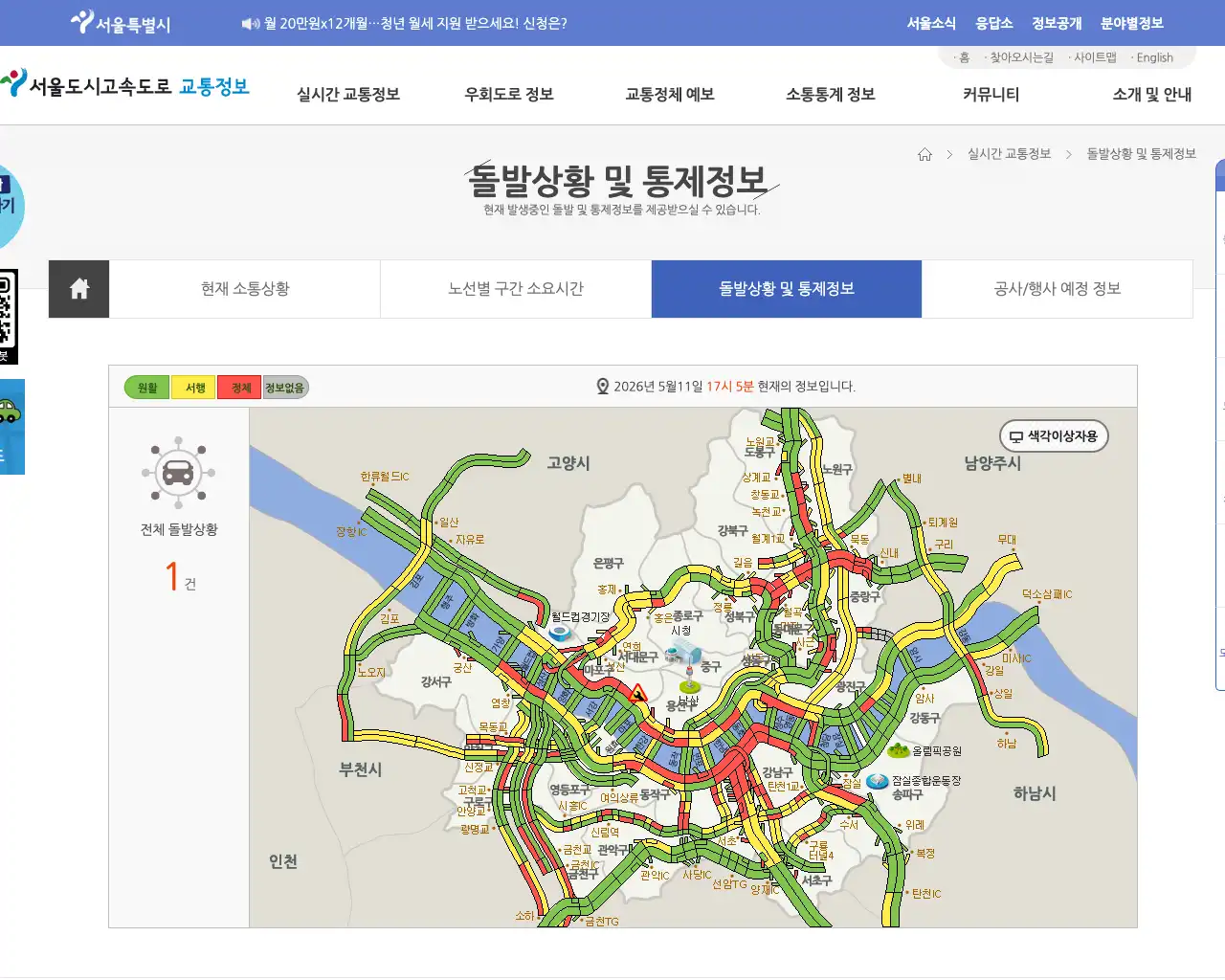Click 금천TG point on map

601,922
